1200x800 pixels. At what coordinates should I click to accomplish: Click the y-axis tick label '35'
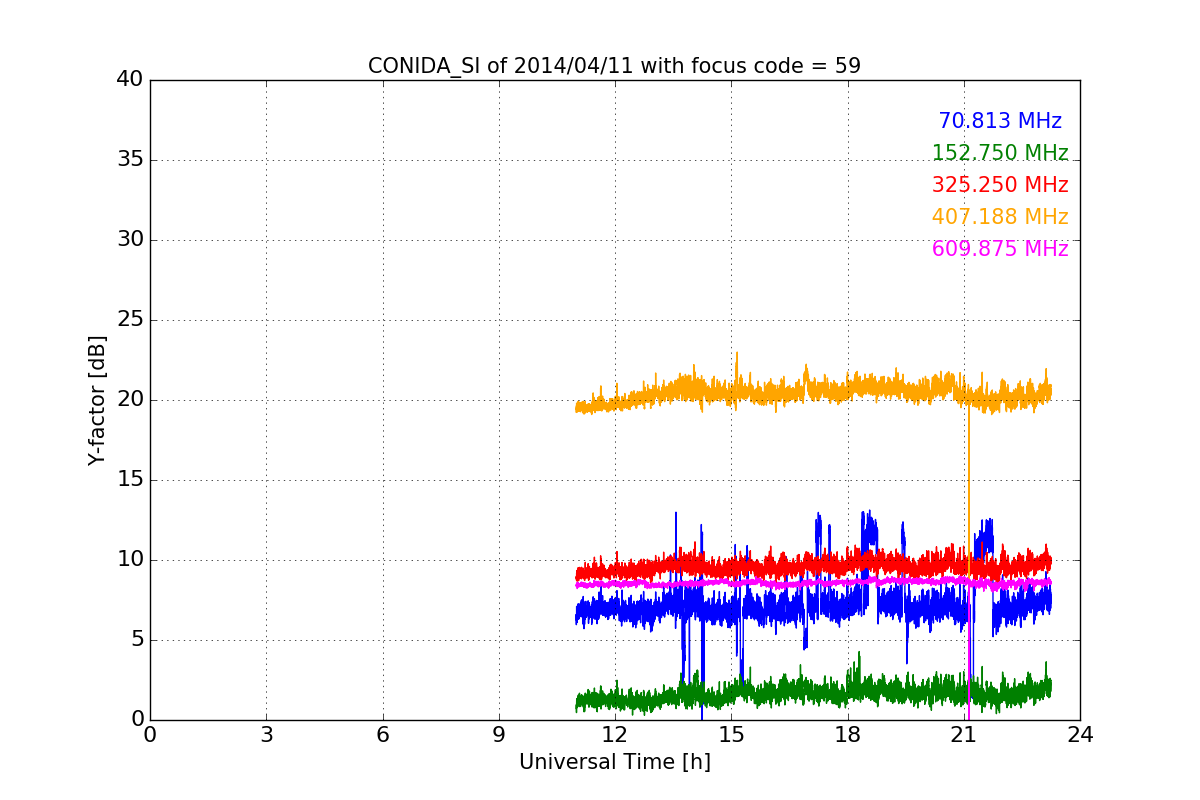[130, 159]
